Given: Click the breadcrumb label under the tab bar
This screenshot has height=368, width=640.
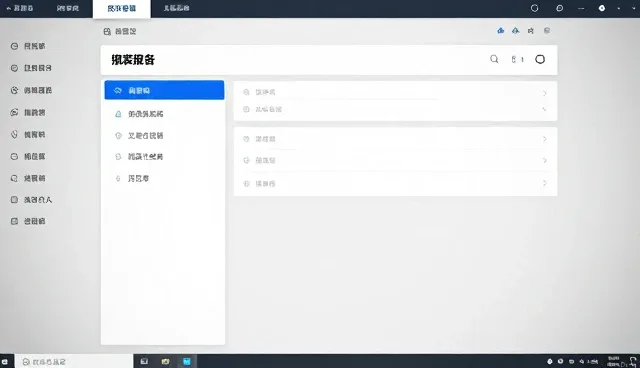Looking at the screenshot, I should coord(125,31).
